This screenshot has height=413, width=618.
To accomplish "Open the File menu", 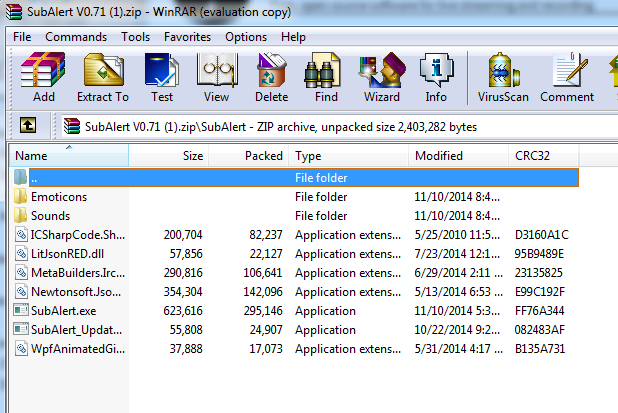I will 22,37.
